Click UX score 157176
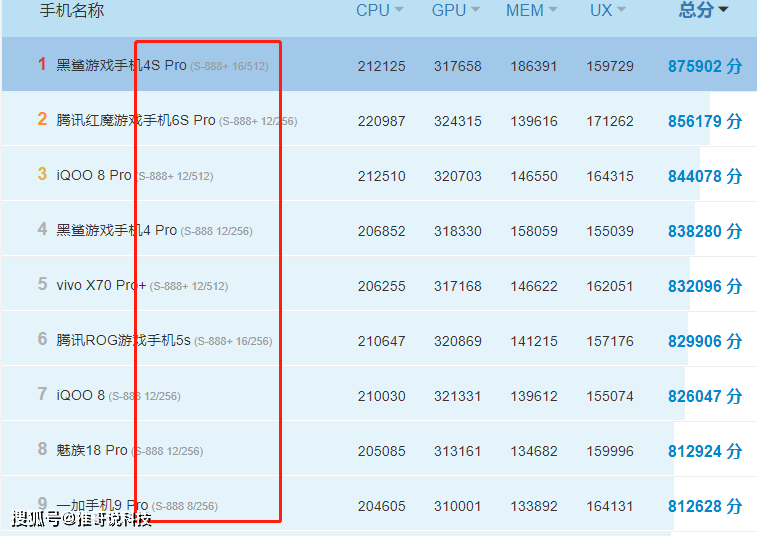This screenshot has width=757, height=536. pos(610,341)
